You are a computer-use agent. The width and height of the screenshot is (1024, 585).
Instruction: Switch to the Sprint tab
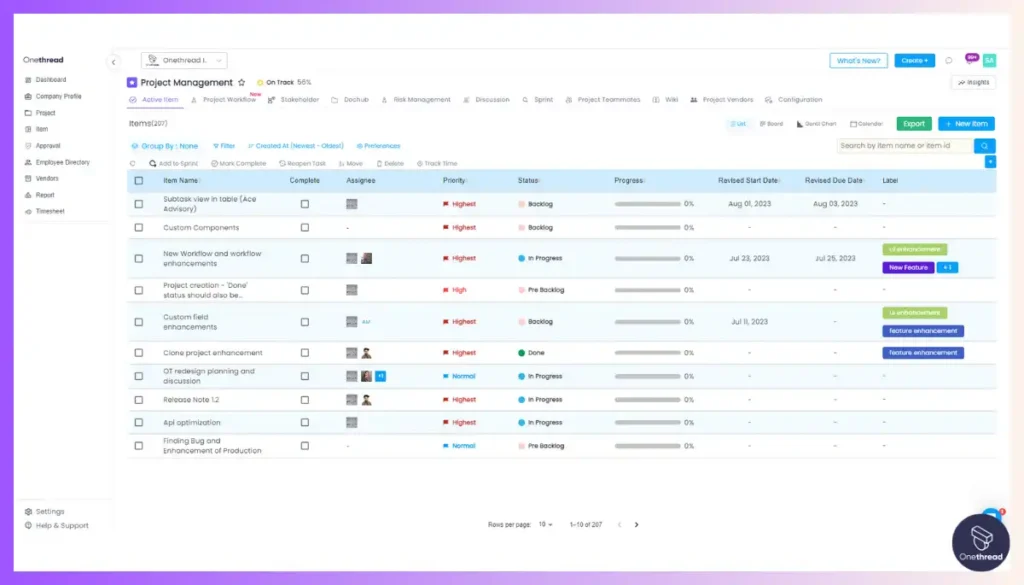tap(537, 100)
